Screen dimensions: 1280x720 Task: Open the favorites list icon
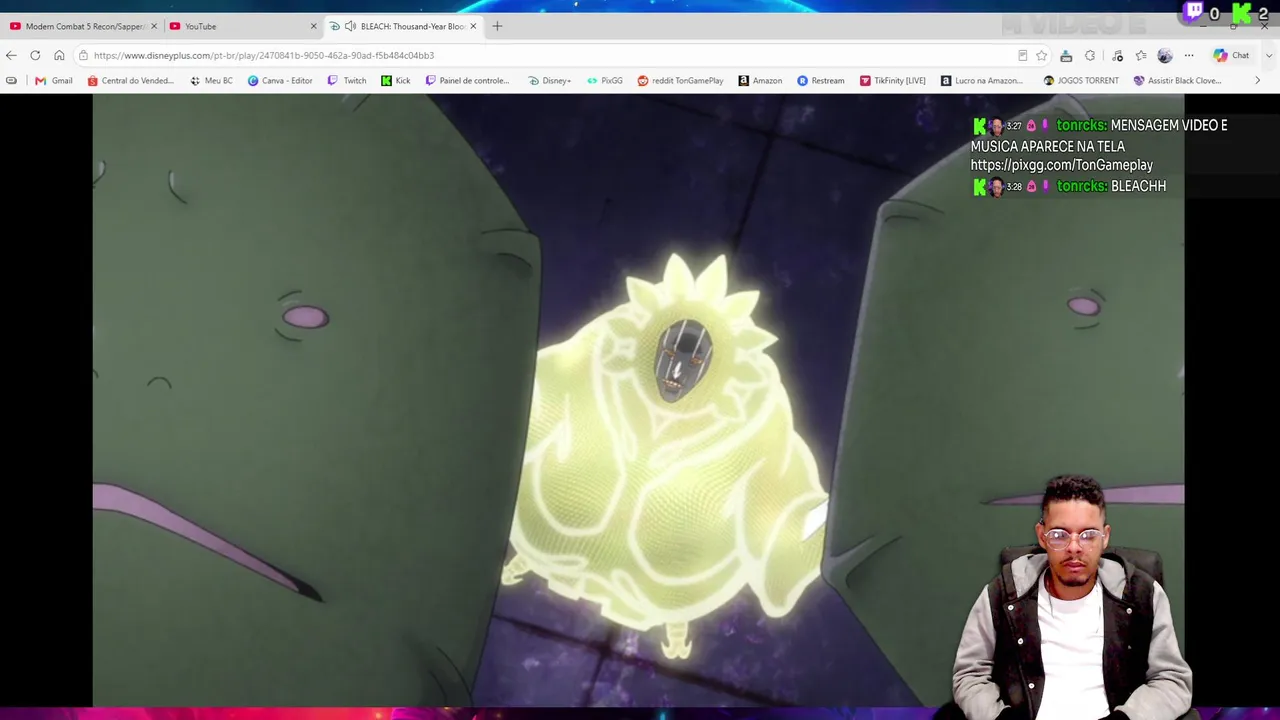pyautogui.click(x=1141, y=55)
